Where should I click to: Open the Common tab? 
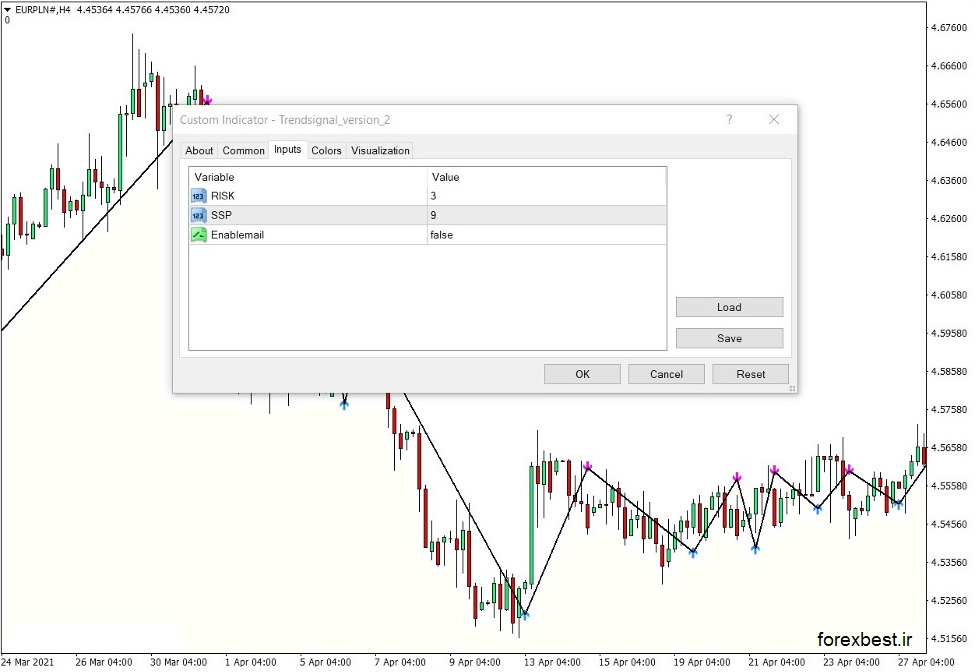tap(243, 151)
